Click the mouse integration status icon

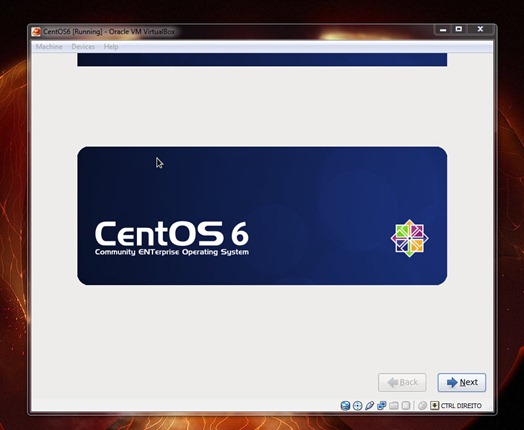(422, 406)
